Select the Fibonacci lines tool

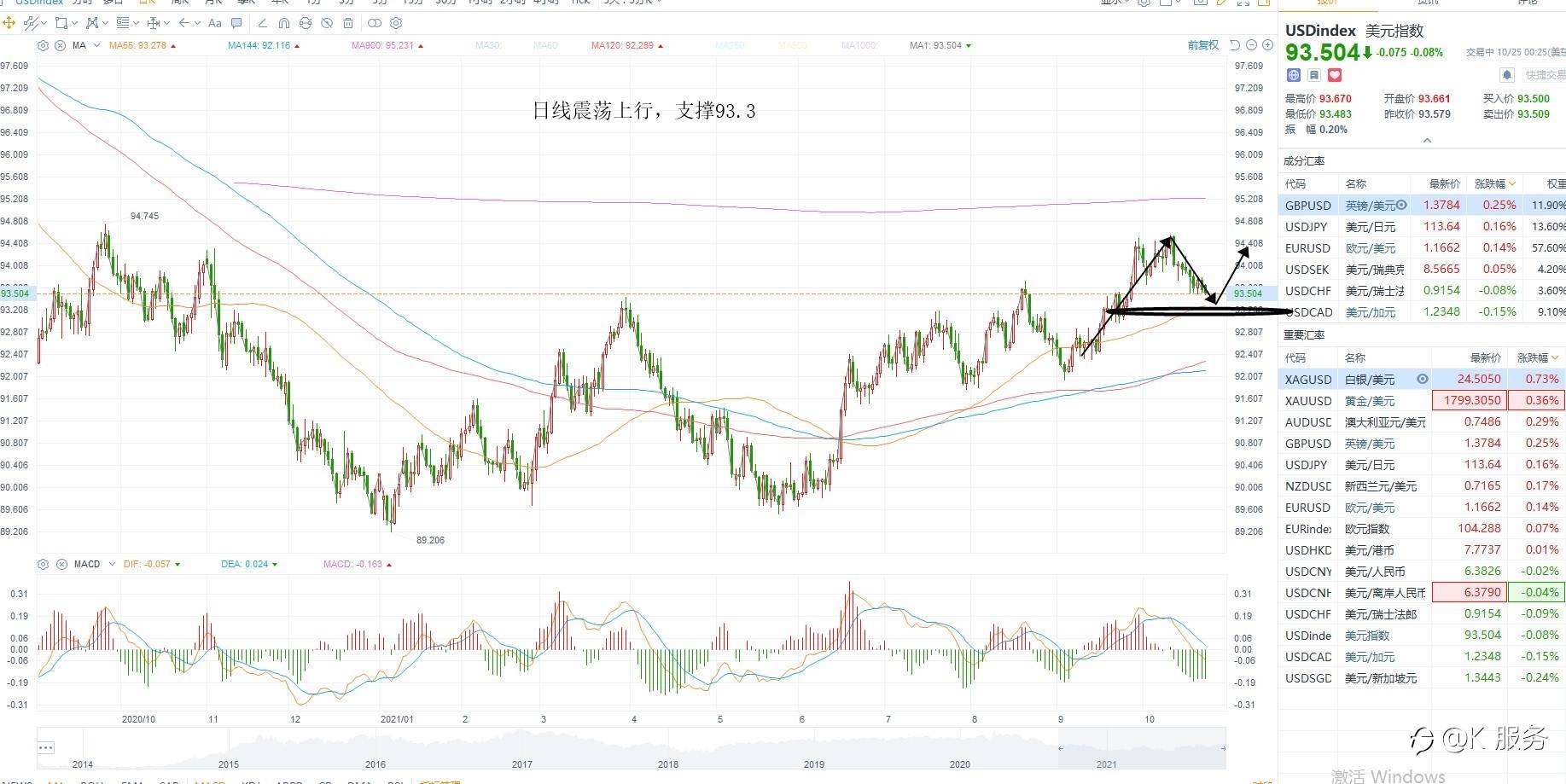(123, 23)
